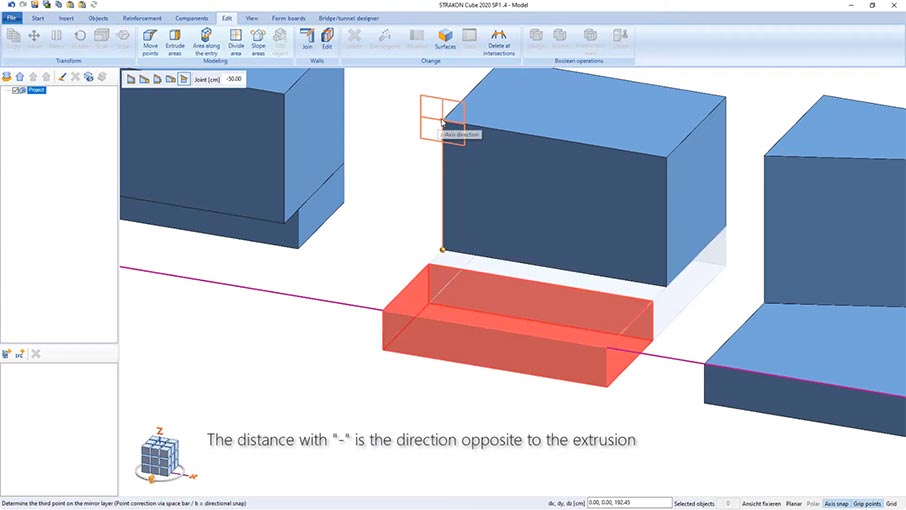Switch to the Insert tab
This screenshot has width=906, height=510.
(x=66, y=18)
